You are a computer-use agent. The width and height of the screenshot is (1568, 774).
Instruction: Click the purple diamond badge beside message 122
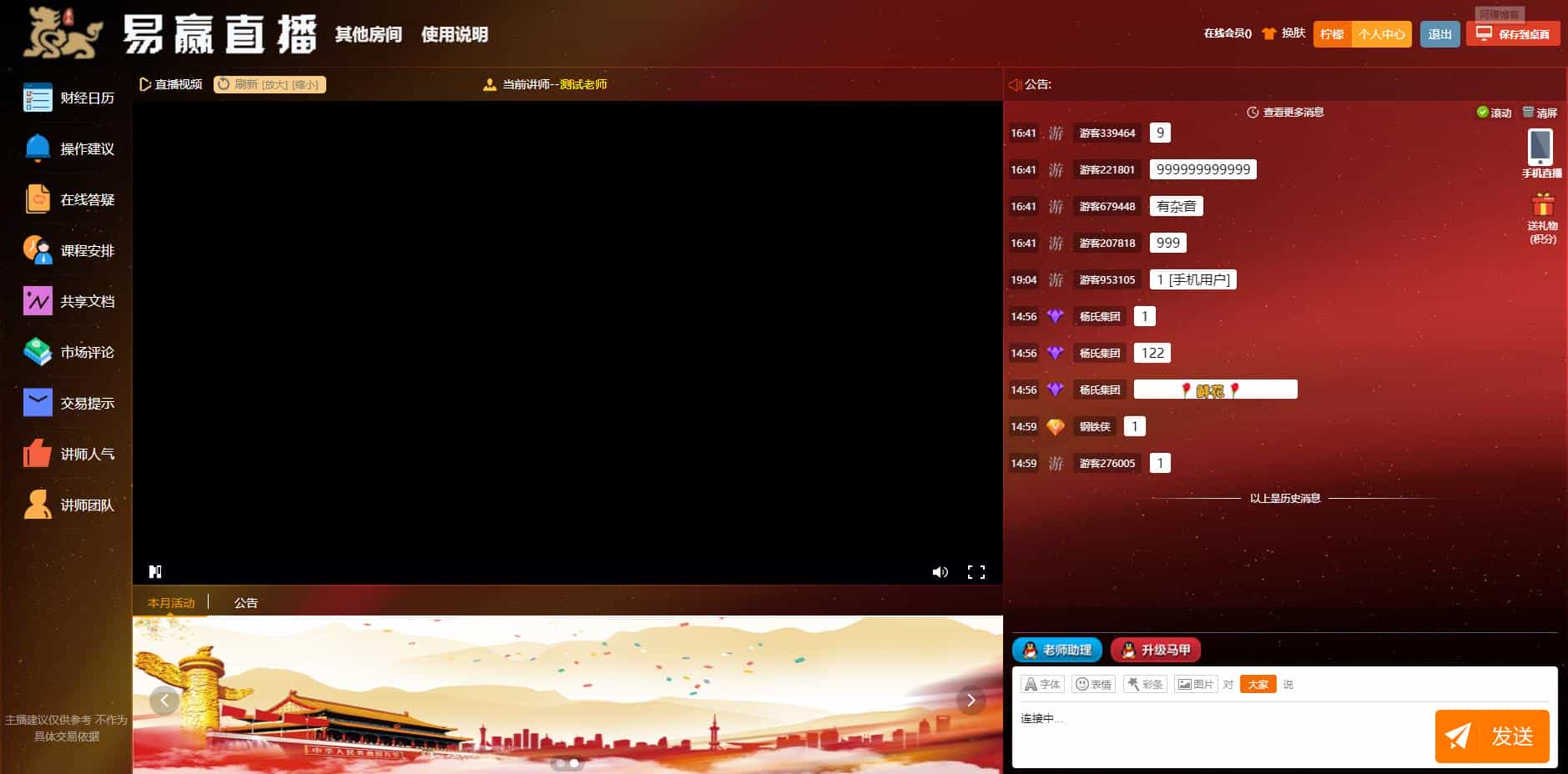[1055, 353]
